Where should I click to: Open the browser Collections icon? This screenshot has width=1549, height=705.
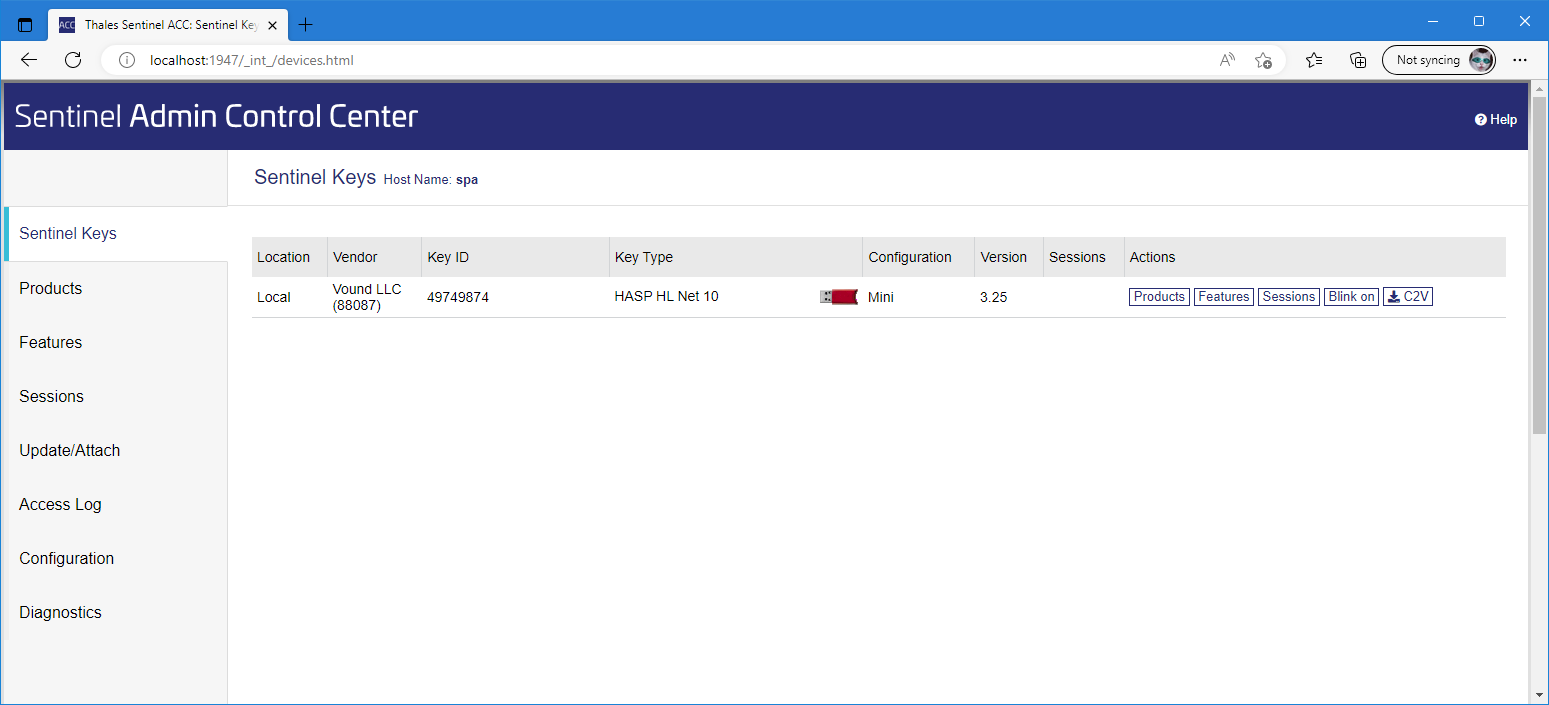[1358, 60]
